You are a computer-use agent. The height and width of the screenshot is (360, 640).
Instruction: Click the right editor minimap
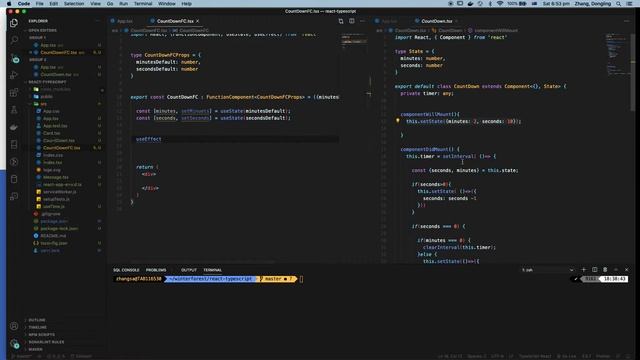click(617, 55)
